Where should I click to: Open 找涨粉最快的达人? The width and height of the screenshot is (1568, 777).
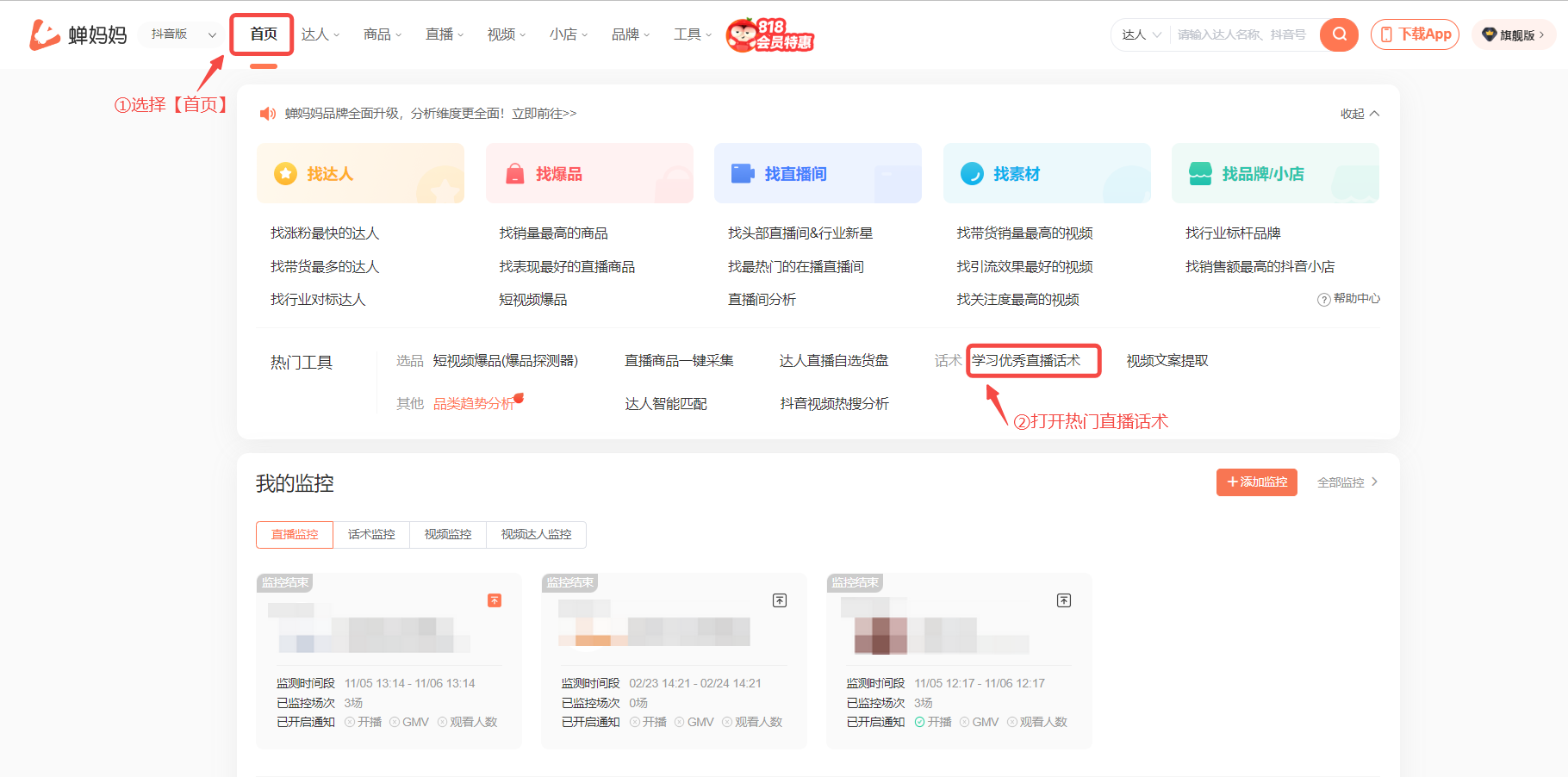(x=325, y=233)
